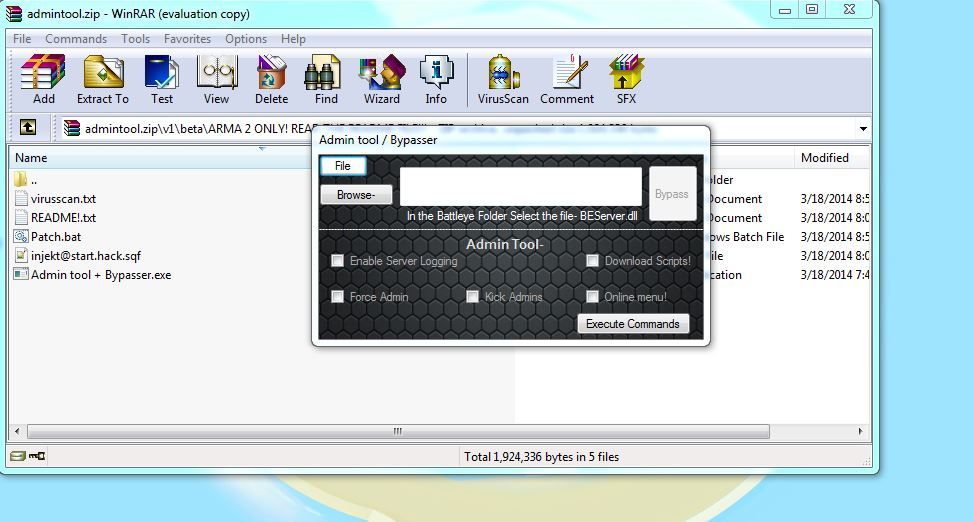Click the Test archive icon
Image resolution: width=974 pixels, height=522 pixels.
click(x=161, y=78)
